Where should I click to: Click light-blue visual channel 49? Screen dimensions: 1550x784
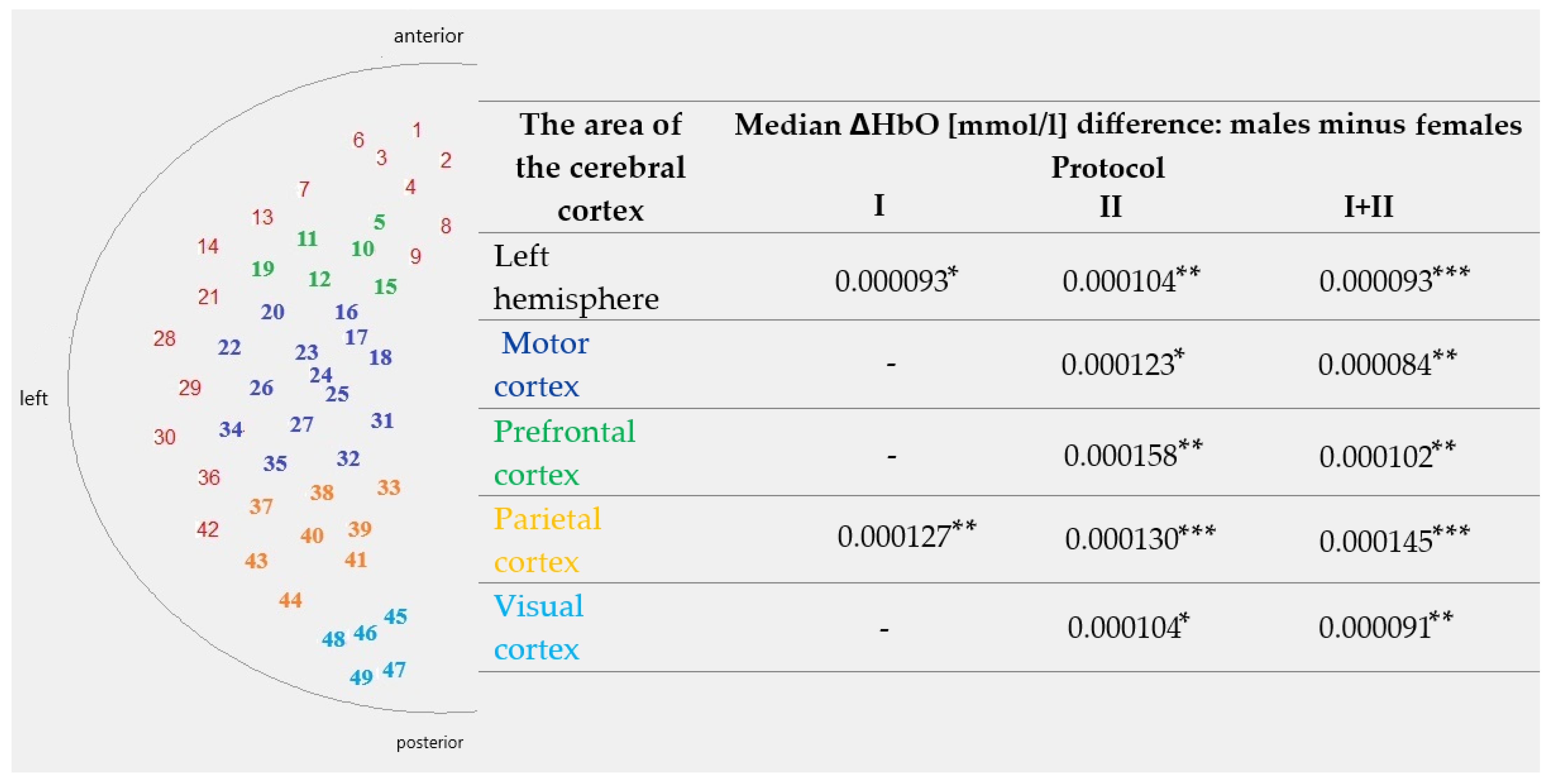coord(361,678)
